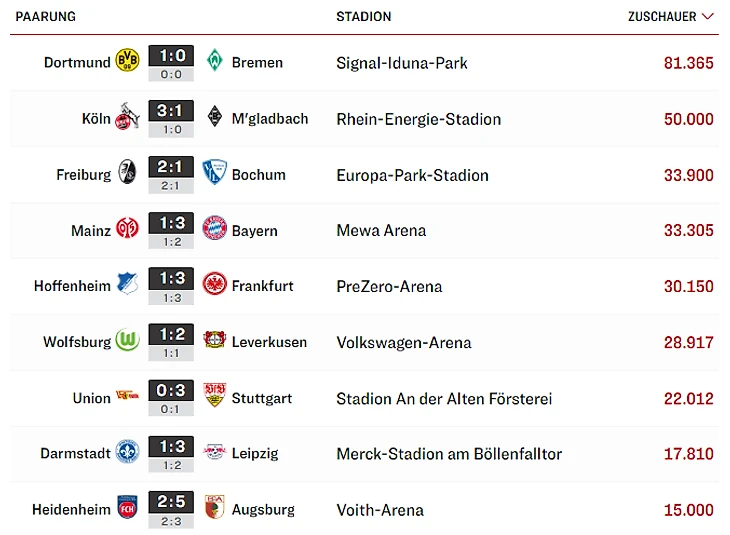Open the Heidenheim vs Augsburg 2:5 result
Screen dimensions: 730x535
(171, 503)
